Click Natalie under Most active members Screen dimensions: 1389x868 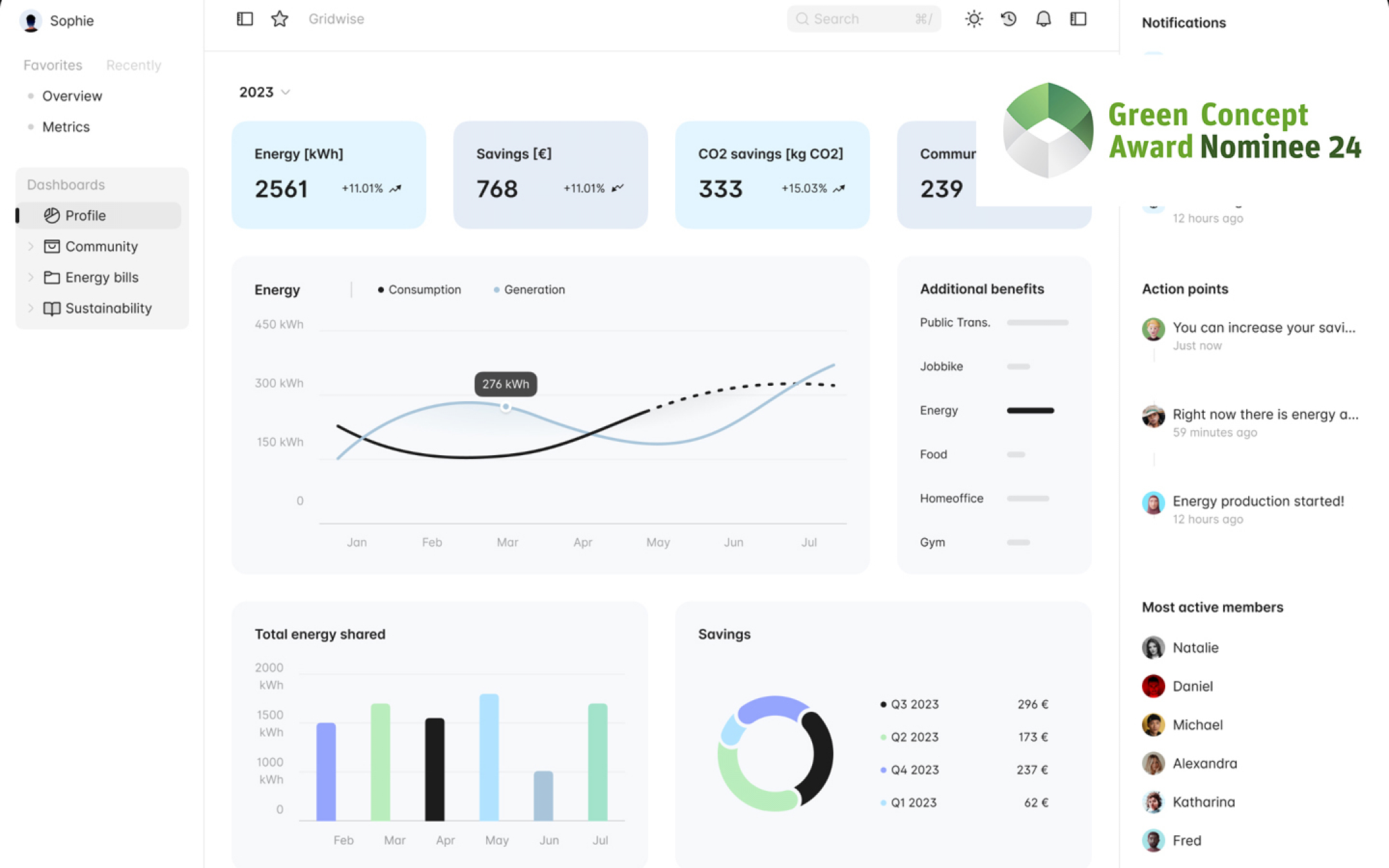click(1195, 647)
